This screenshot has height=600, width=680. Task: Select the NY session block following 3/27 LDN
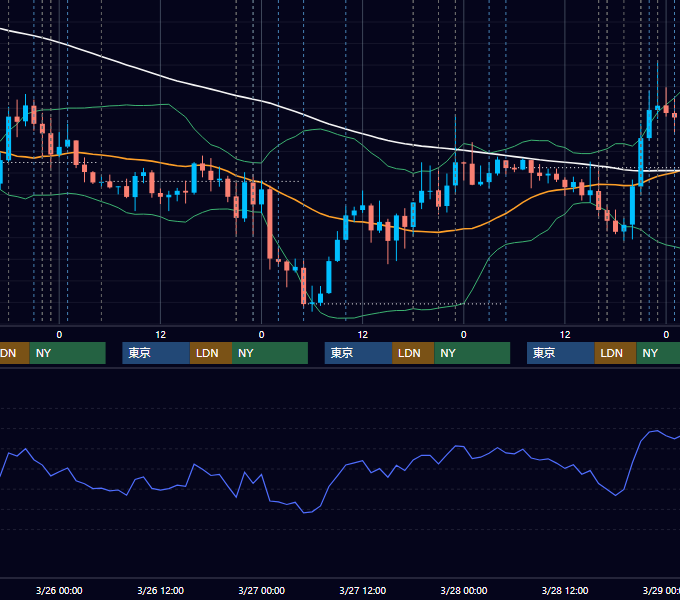(x=472, y=353)
